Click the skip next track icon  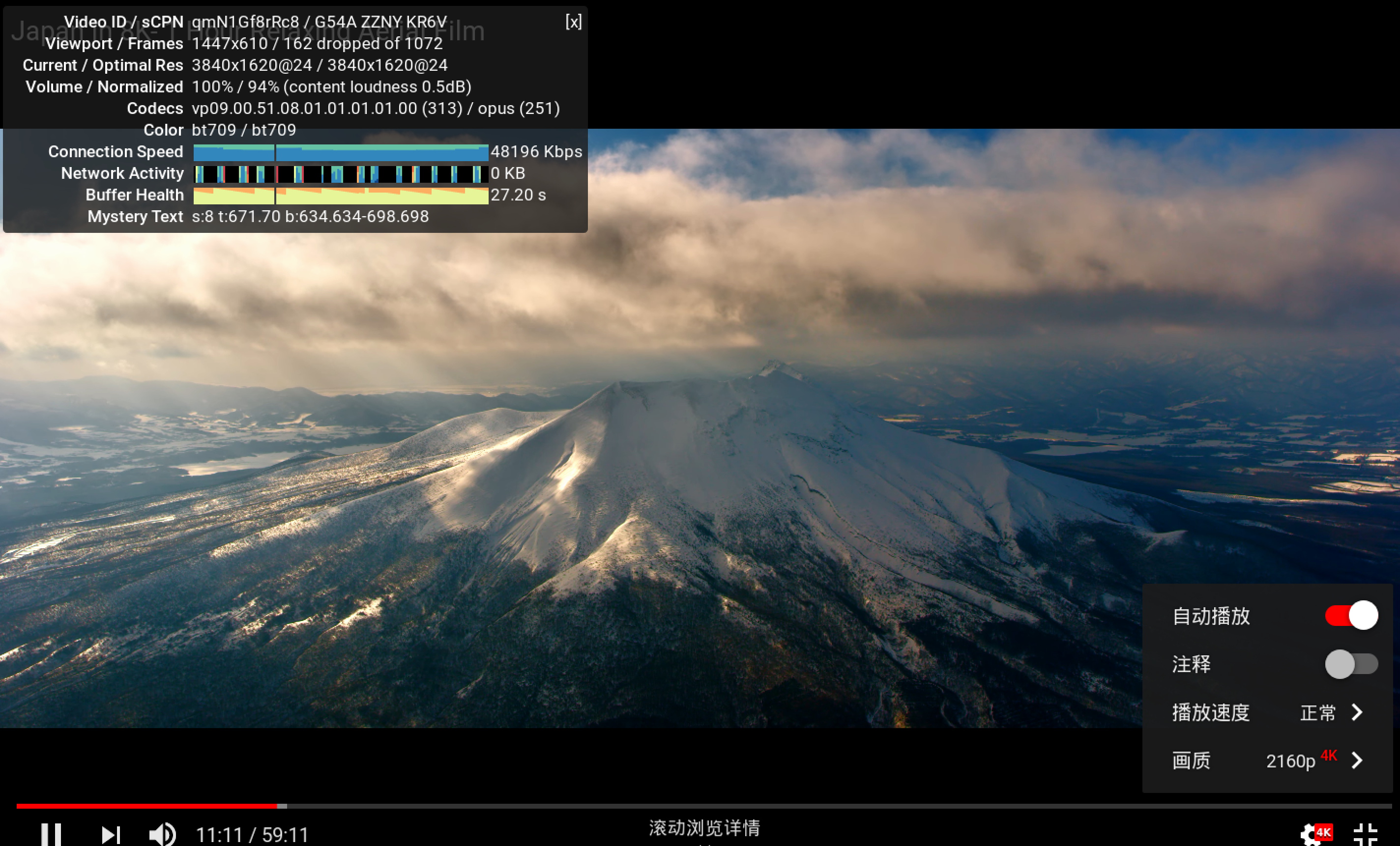[x=107, y=833]
